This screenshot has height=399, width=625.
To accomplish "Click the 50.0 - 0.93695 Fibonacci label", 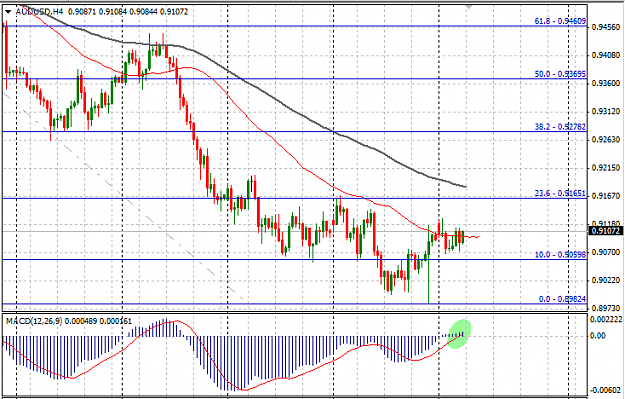I will point(560,74).
